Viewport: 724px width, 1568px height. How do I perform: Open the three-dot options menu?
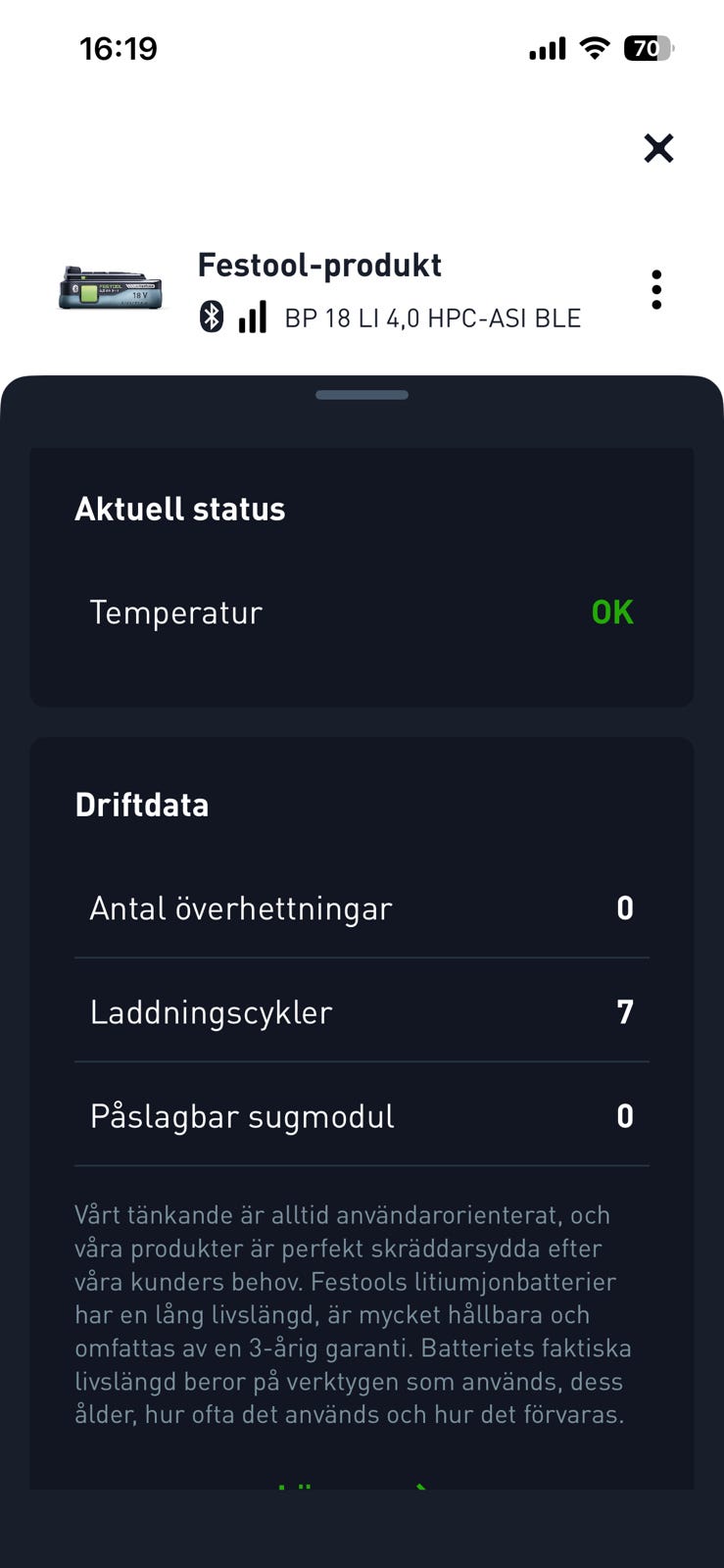click(656, 290)
